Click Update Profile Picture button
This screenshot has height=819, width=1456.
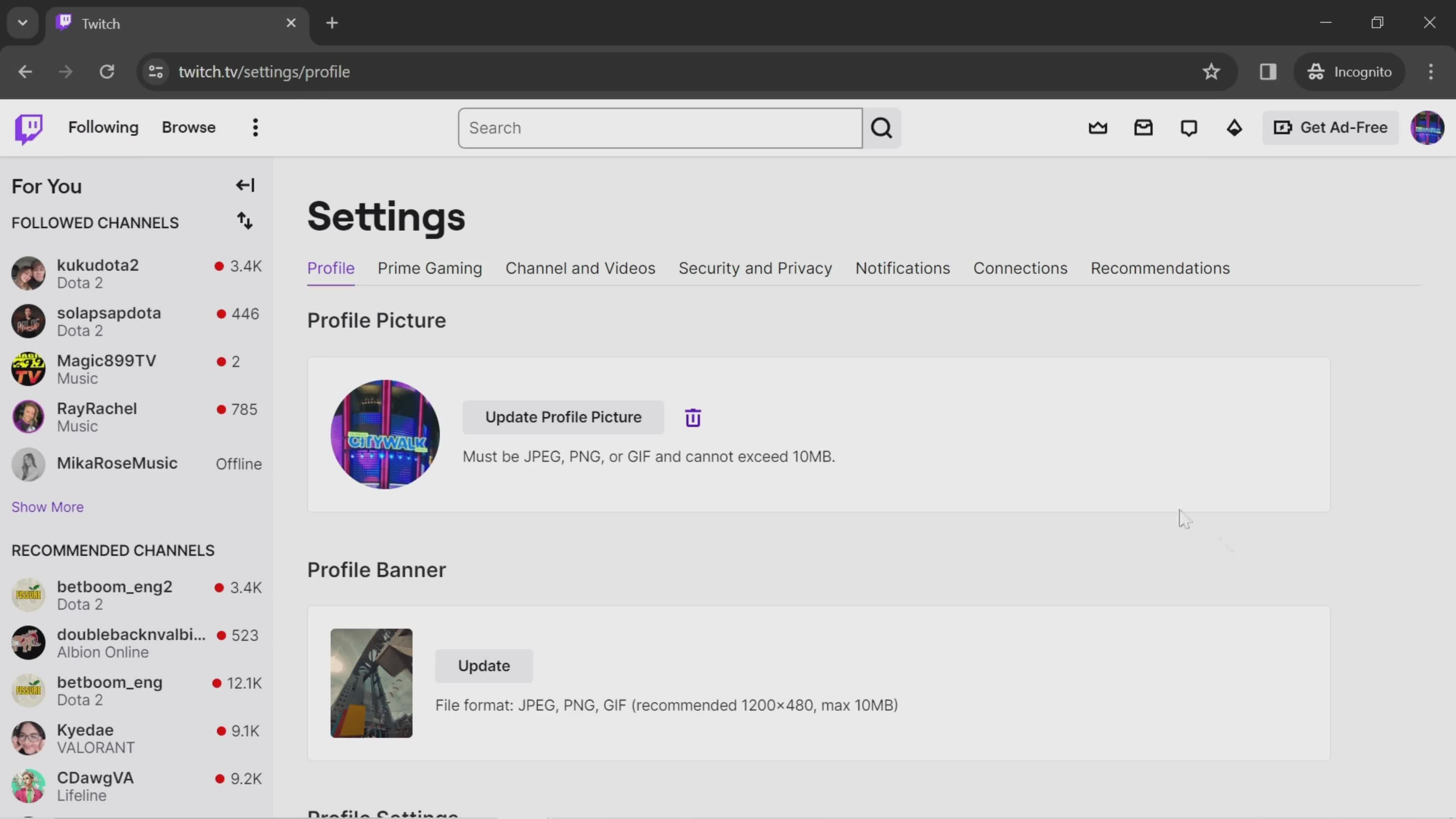563,417
